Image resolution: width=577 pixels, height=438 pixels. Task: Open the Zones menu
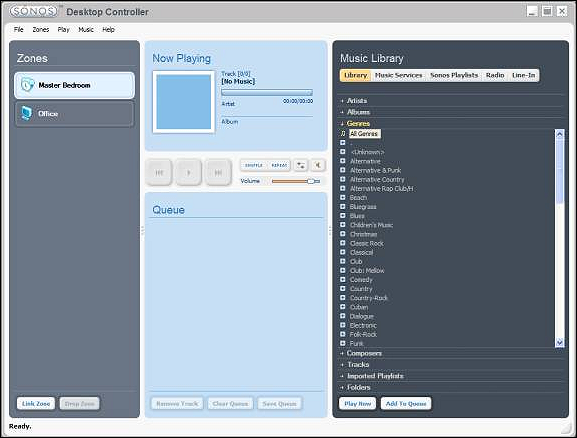point(41,29)
